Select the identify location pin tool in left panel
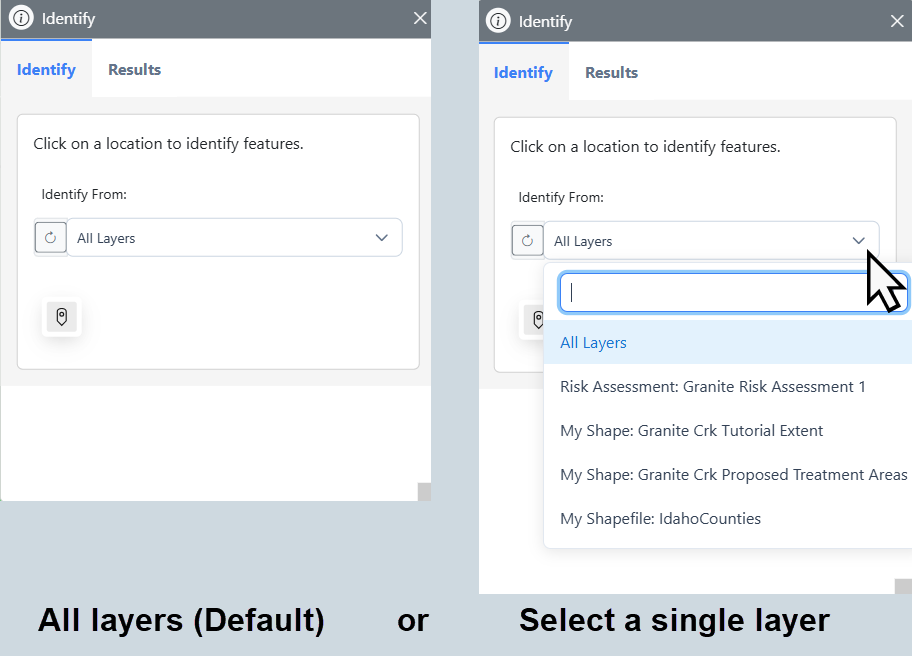The image size is (912, 656). (62, 316)
